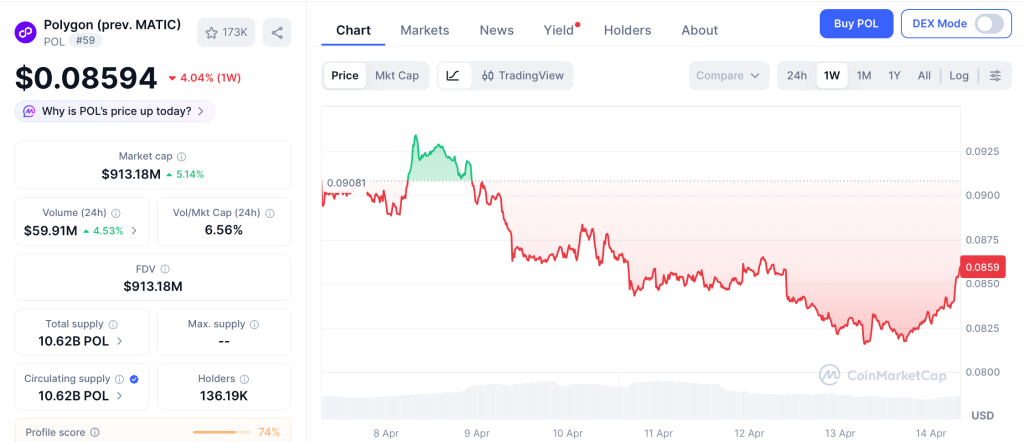
Task: Click the share icon button
Action: pyautogui.click(x=277, y=33)
